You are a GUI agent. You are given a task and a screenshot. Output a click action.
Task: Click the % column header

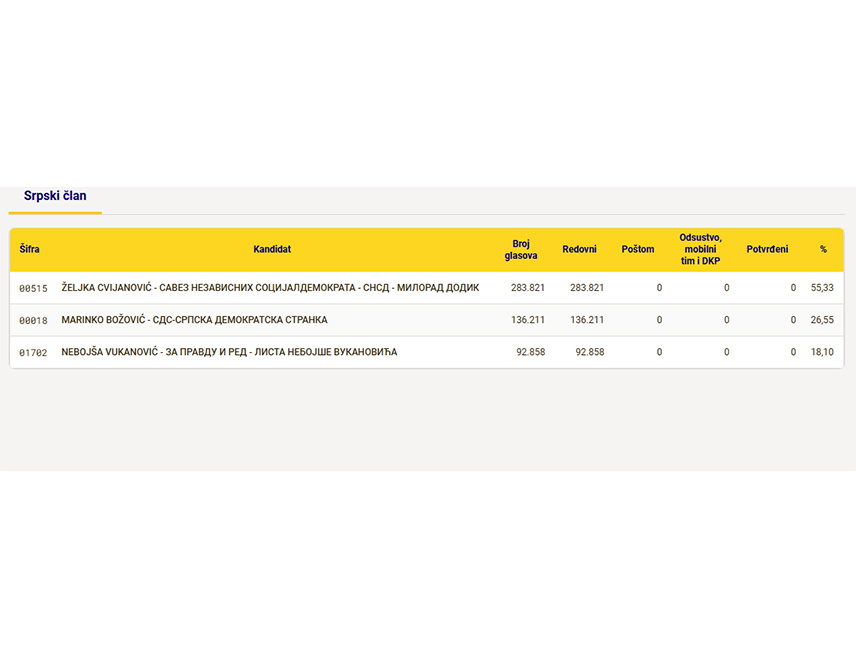[823, 250]
